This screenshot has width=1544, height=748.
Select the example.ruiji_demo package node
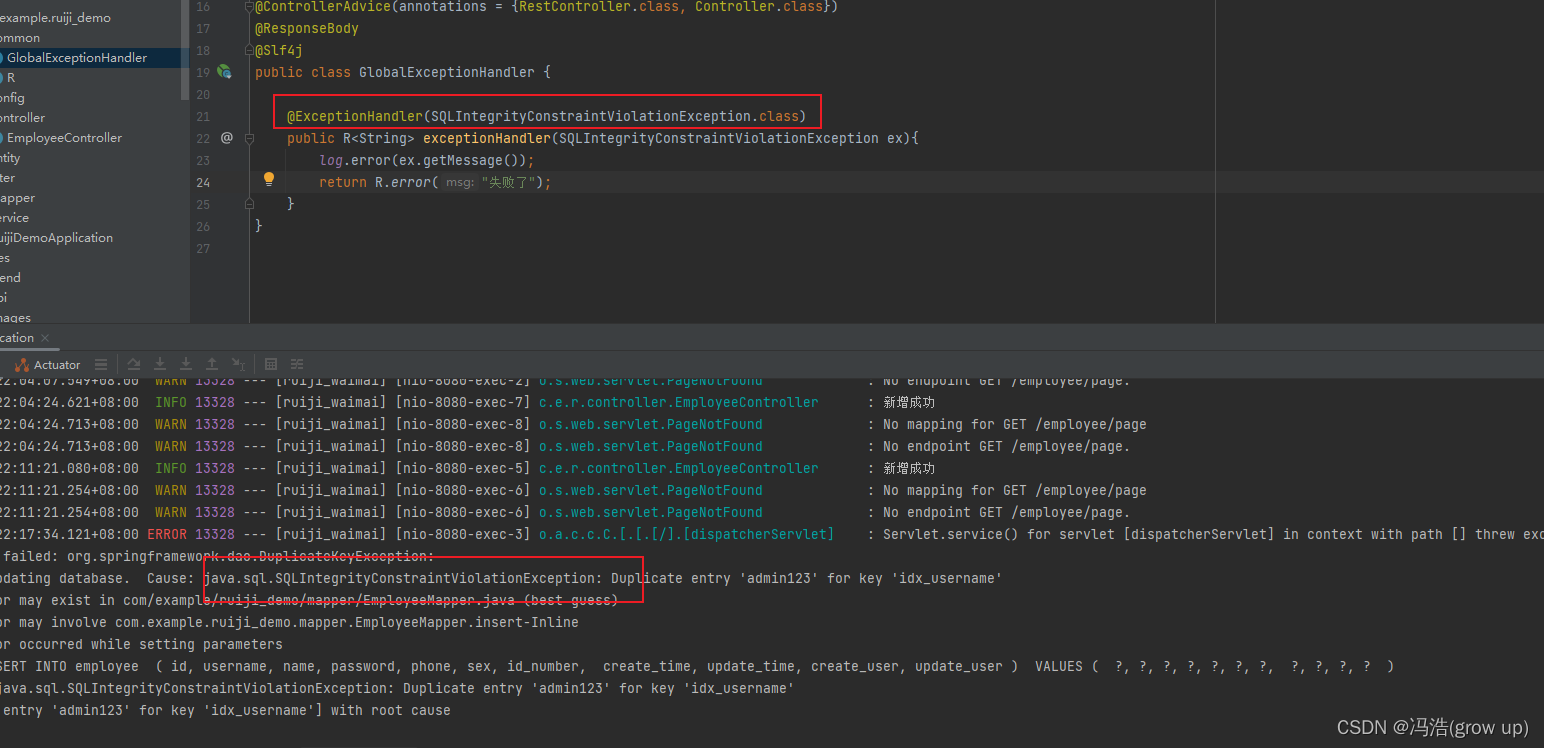point(55,18)
